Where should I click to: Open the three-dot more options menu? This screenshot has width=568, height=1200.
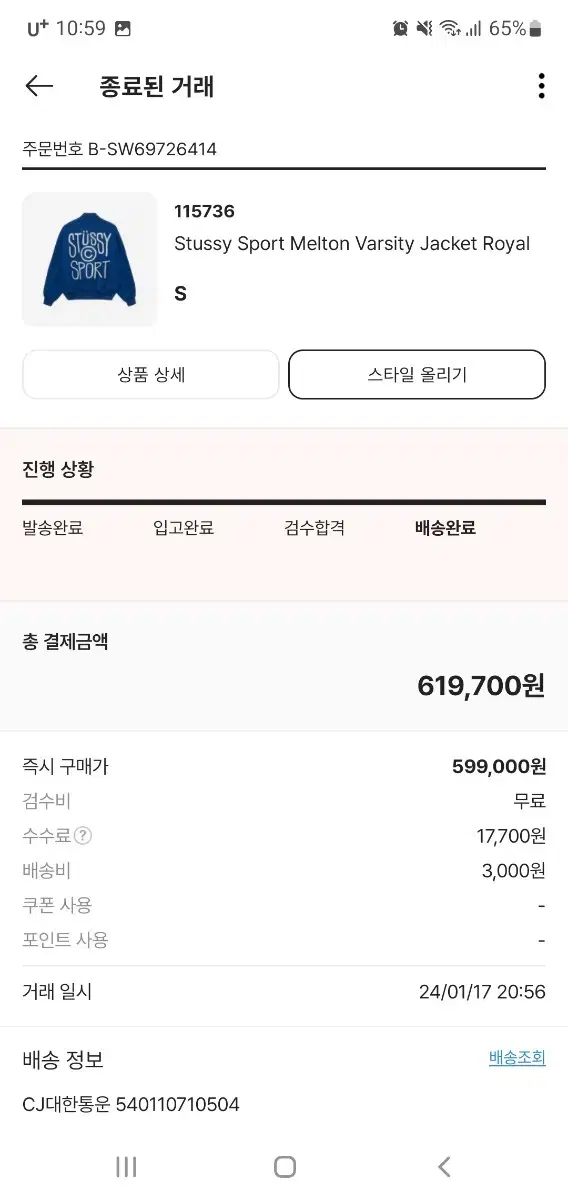pos(541,86)
